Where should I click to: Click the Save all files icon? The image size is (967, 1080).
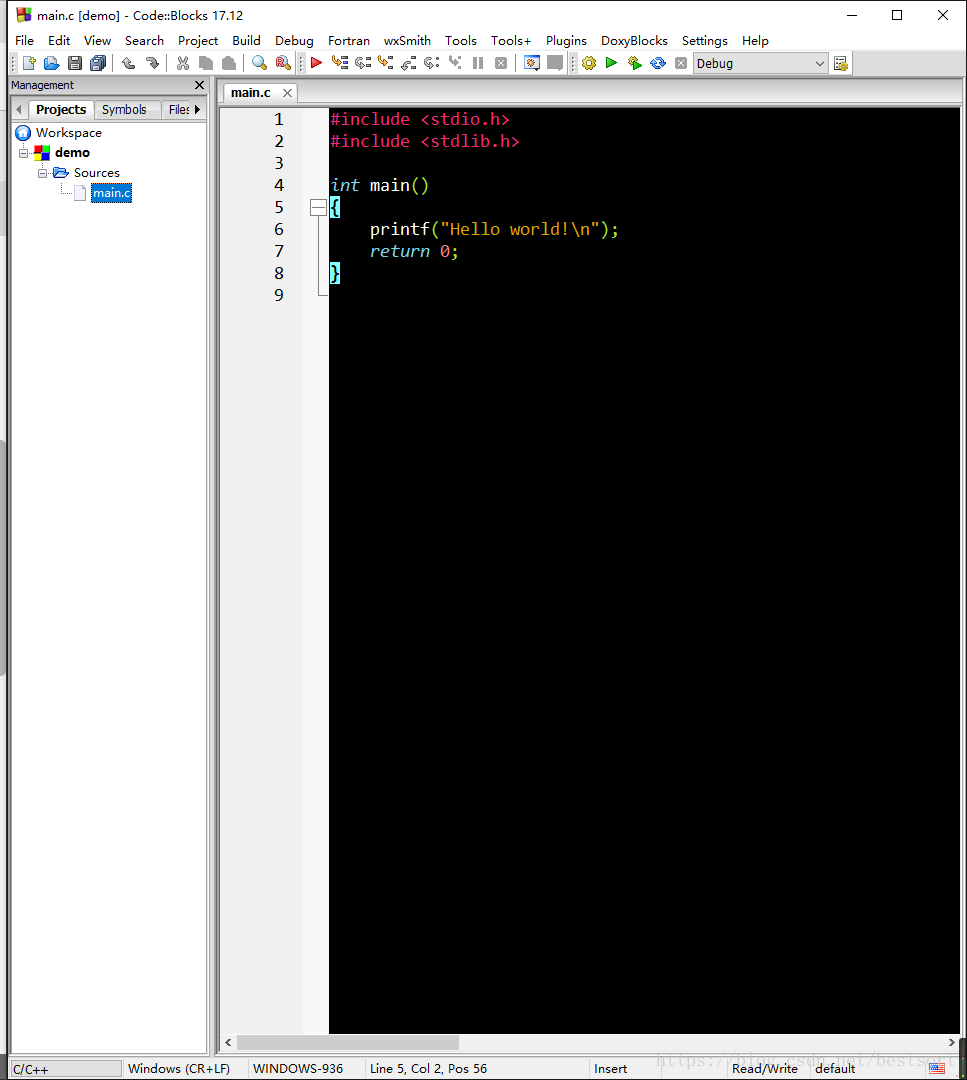point(98,63)
